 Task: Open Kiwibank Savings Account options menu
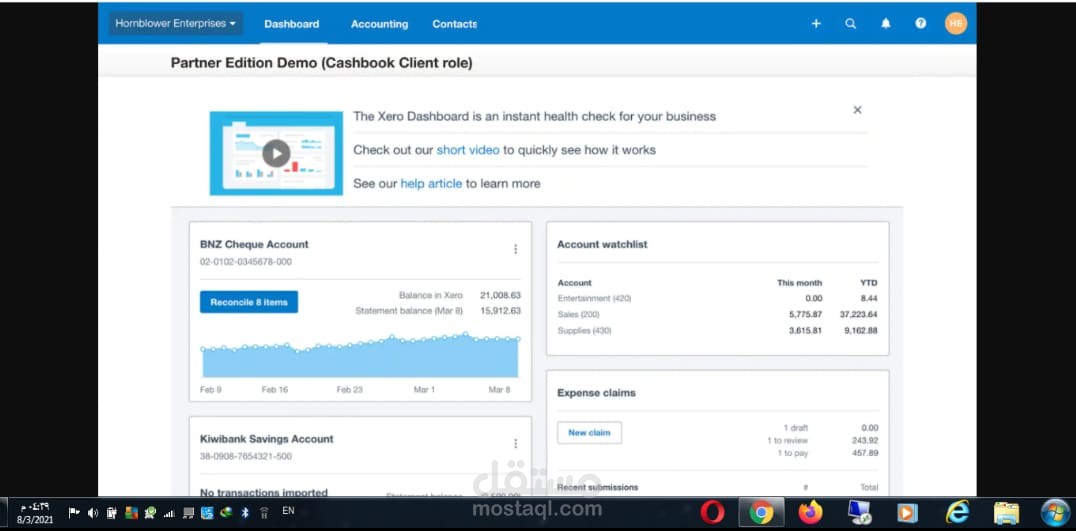[515, 444]
